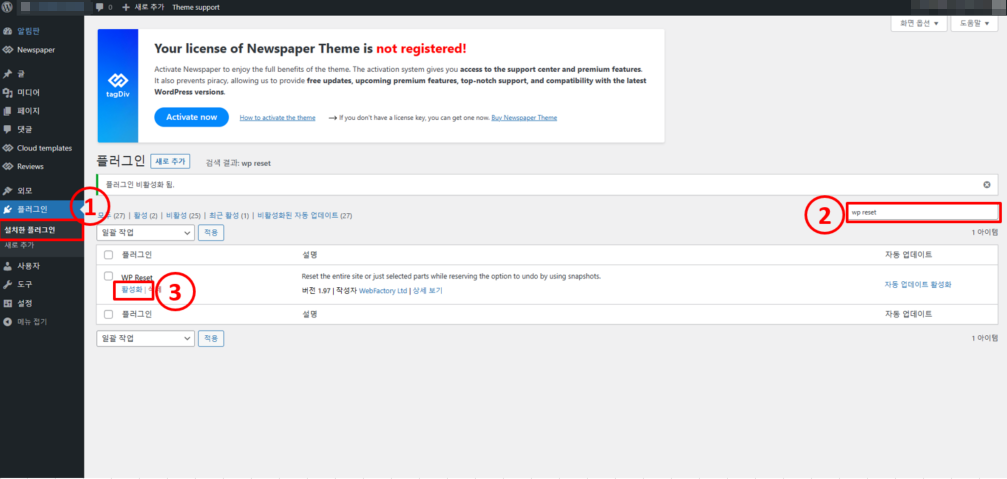The width and height of the screenshot is (1007, 479).
Task: Click 활성화 link under WP Reset
Action: [132, 290]
